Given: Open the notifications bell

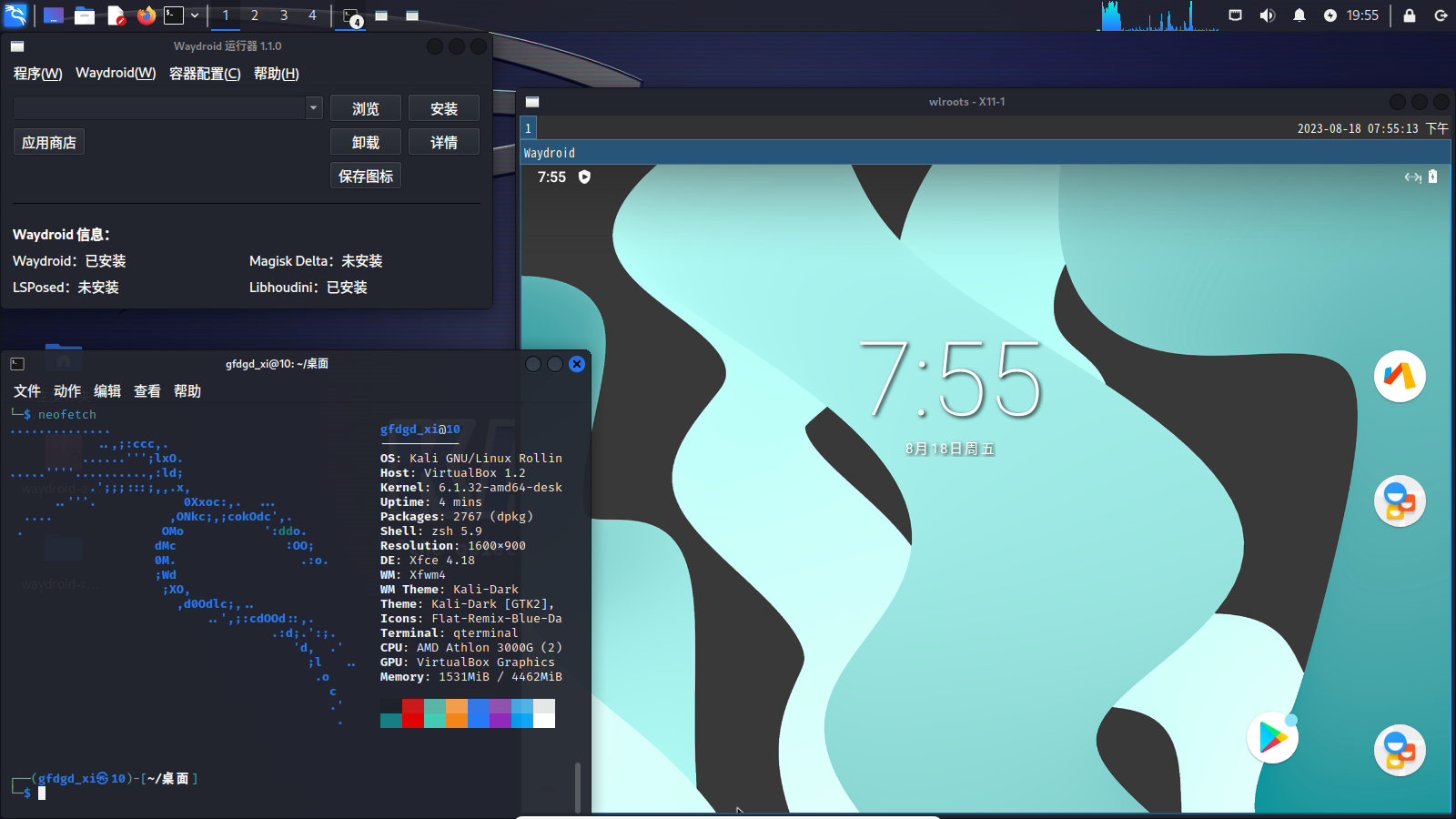Looking at the screenshot, I should (1299, 15).
